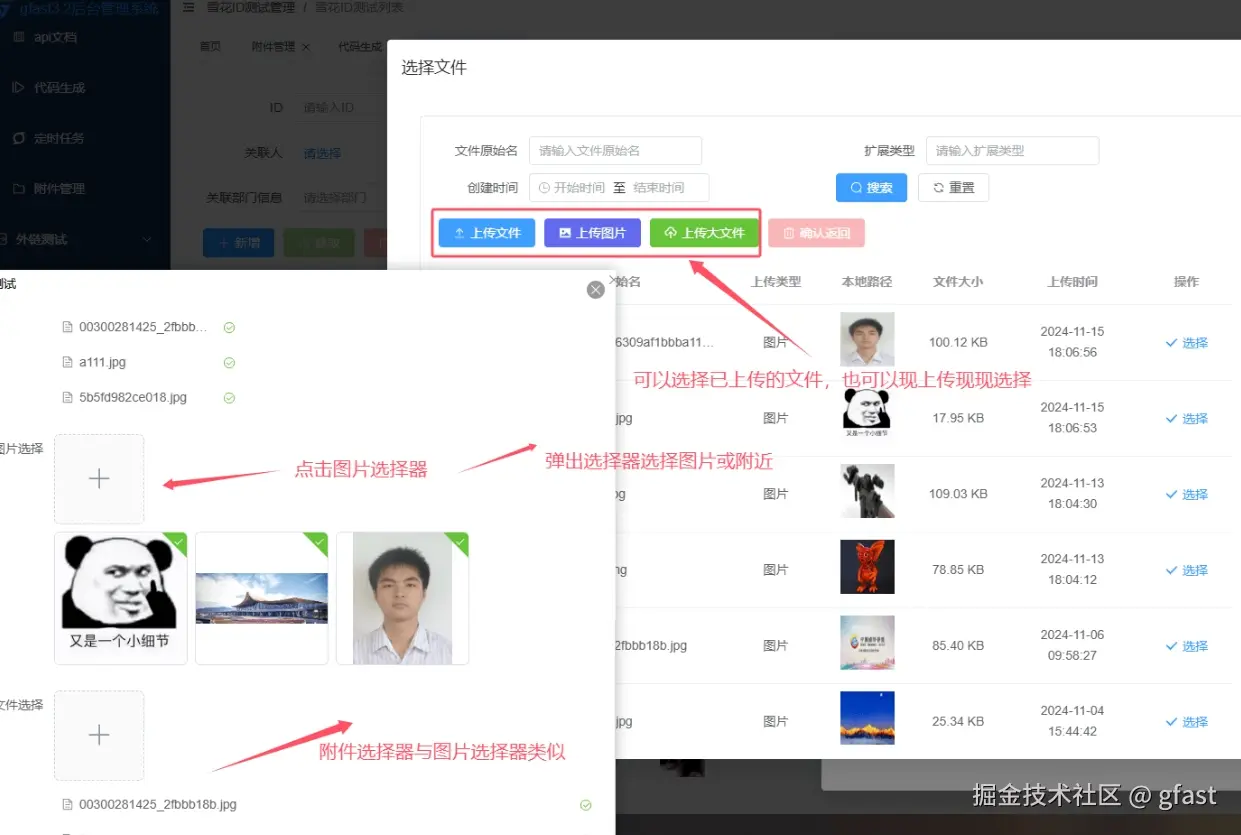Click 选择 in the 100.12 KB row
This screenshot has height=835, width=1241.
(x=1186, y=343)
